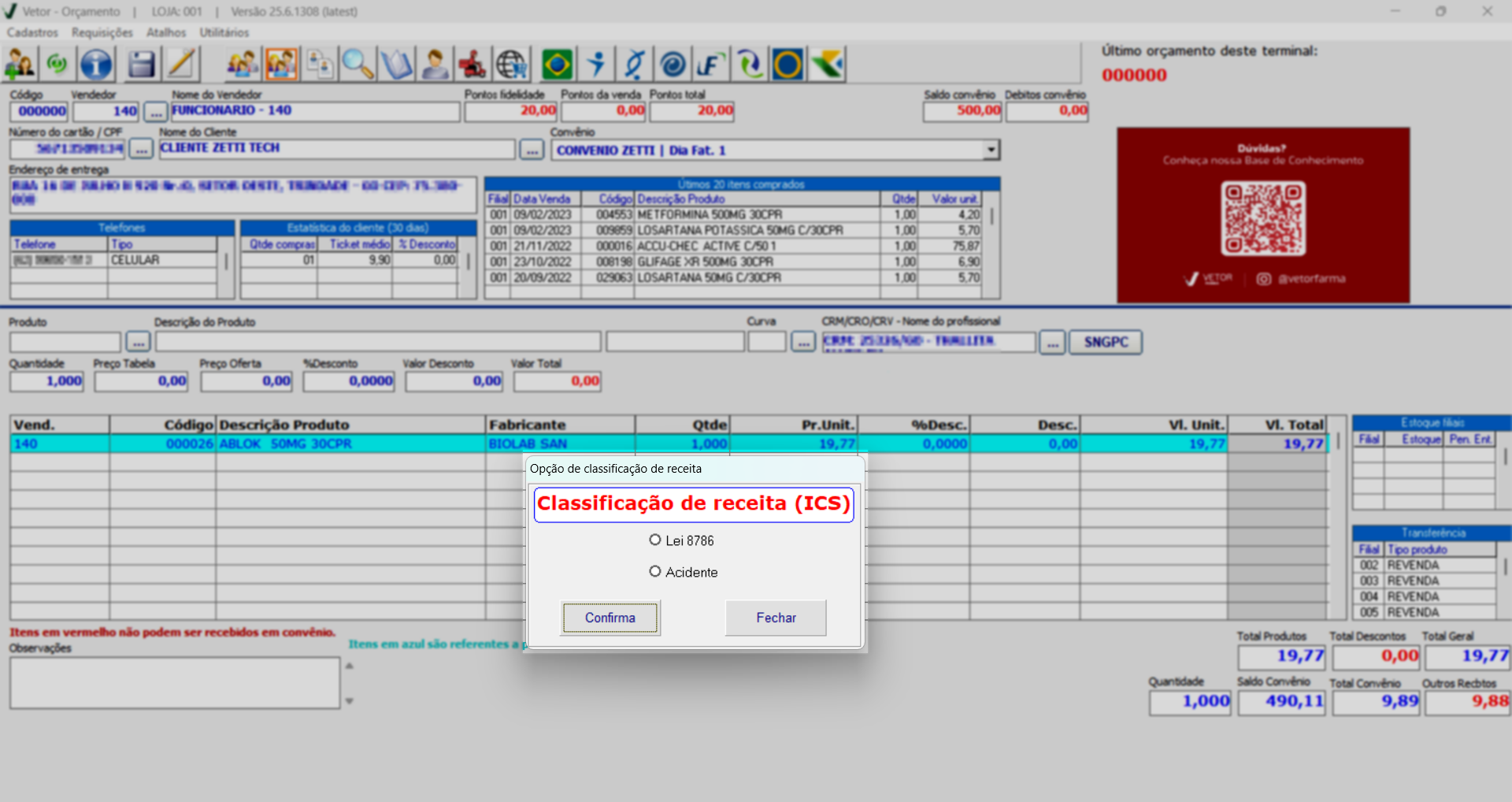1512x802 pixels.
Task: Click the Observações text area
Action: click(175, 683)
